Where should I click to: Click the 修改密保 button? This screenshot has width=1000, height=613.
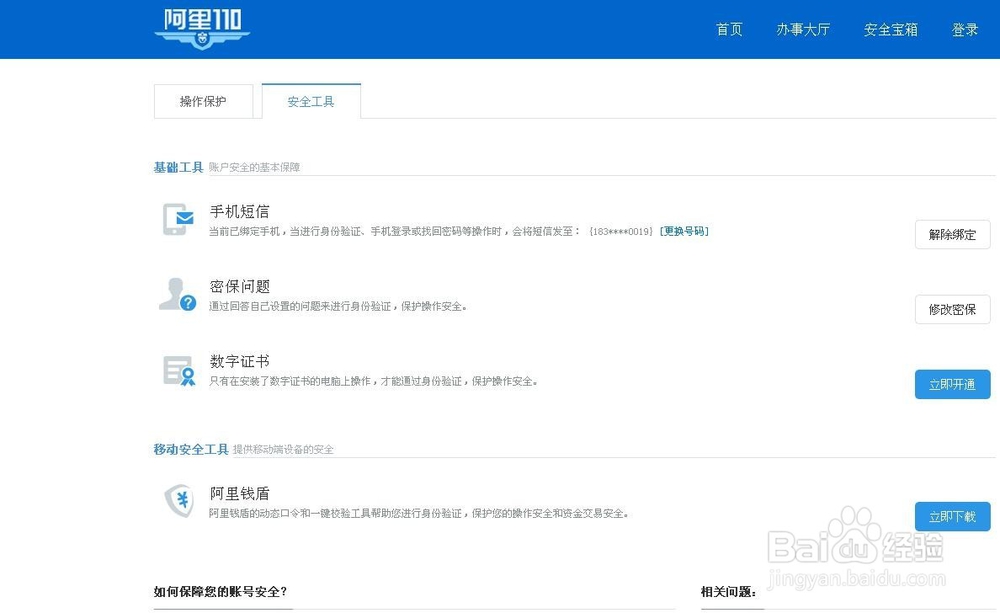pyautogui.click(x=952, y=310)
